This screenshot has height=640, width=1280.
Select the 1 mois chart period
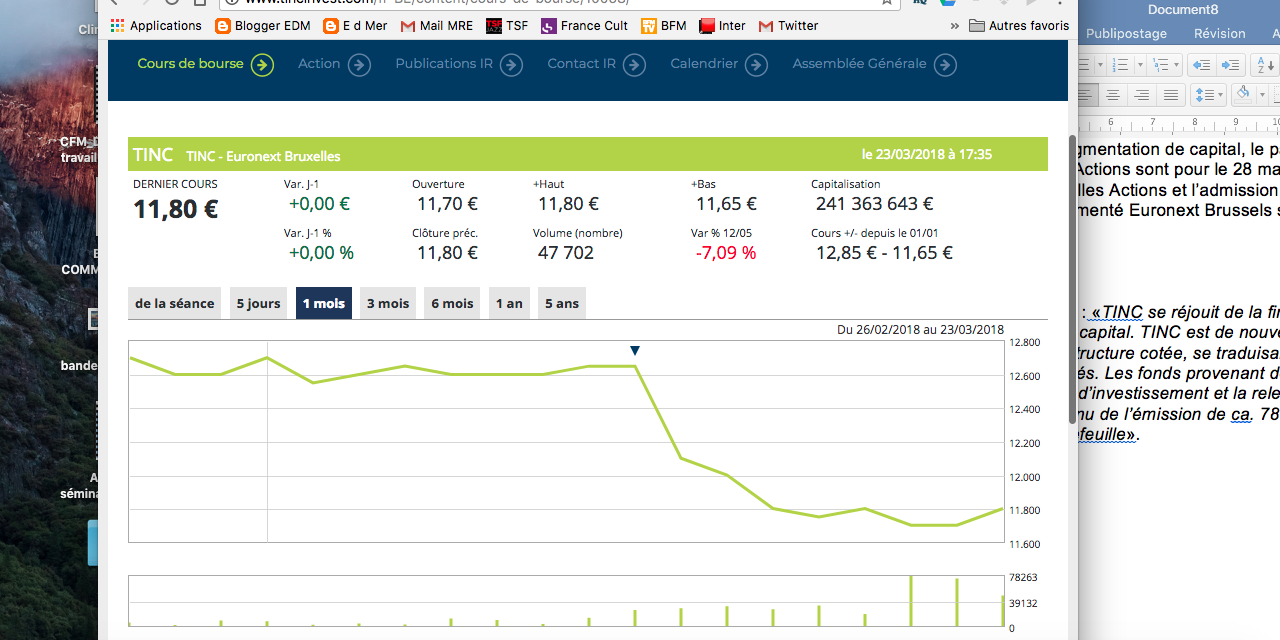coord(324,303)
